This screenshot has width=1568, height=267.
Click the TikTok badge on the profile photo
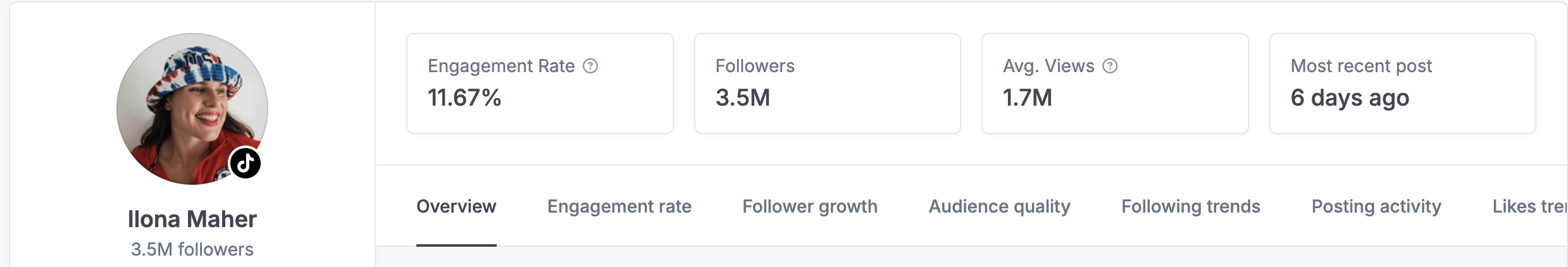point(245,163)
